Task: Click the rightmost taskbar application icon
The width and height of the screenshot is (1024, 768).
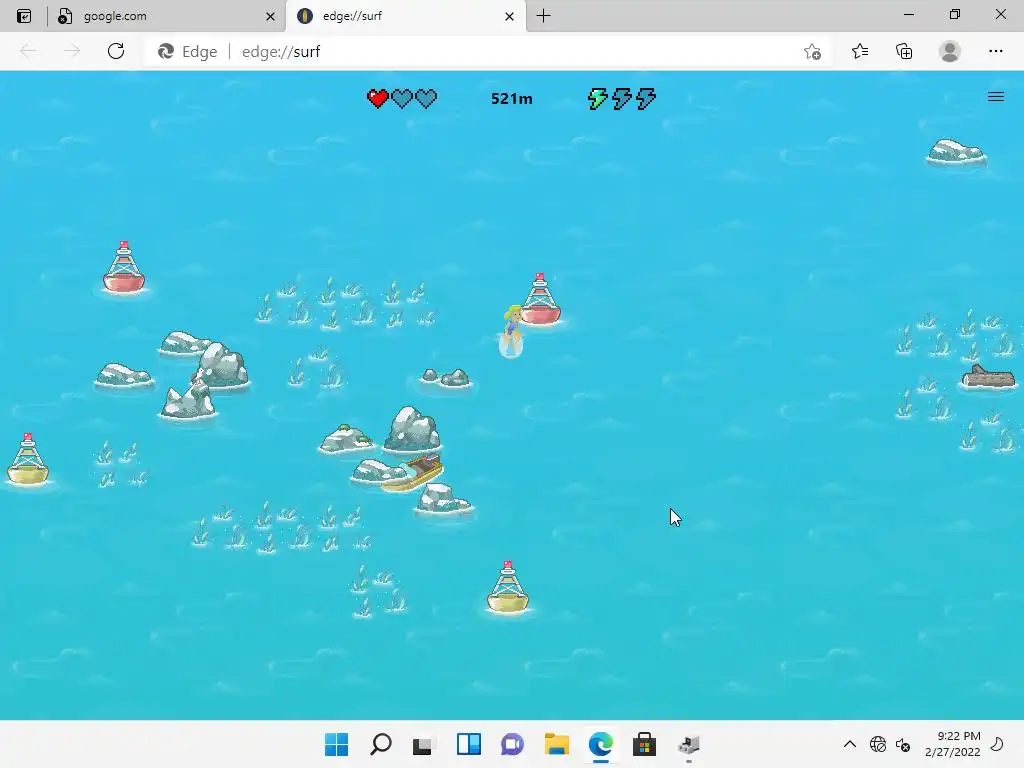Action: (688, 744)
